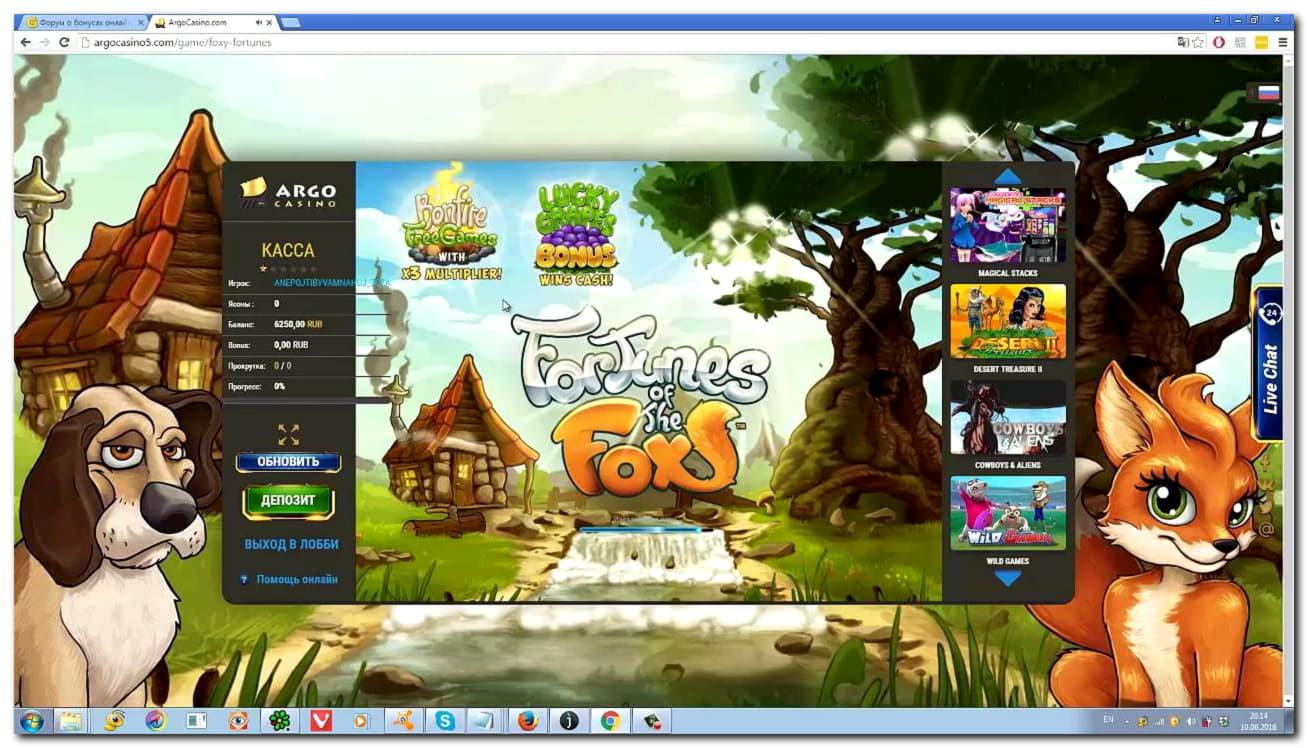Click the green ДЕПОЗИТ button
The width and height of the screenshot is (1308, 748).
click(x=288, y=501)
